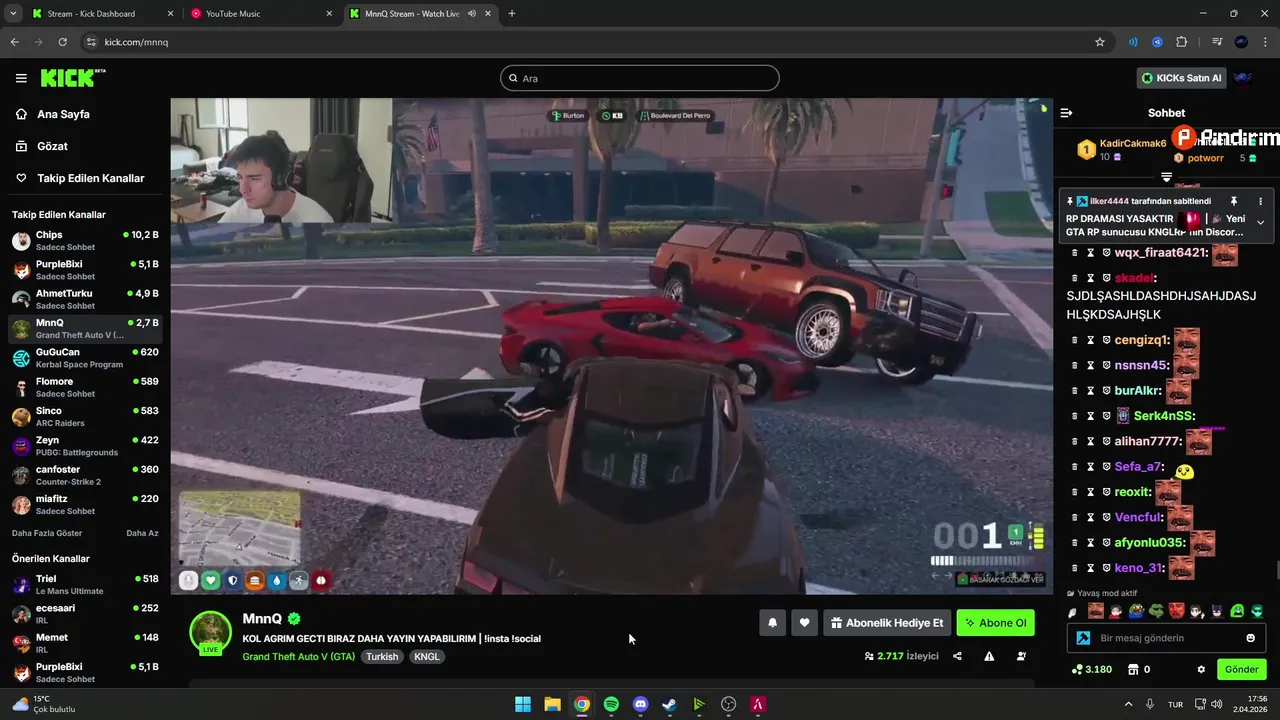Share the stream via share icon

[957, 656]
